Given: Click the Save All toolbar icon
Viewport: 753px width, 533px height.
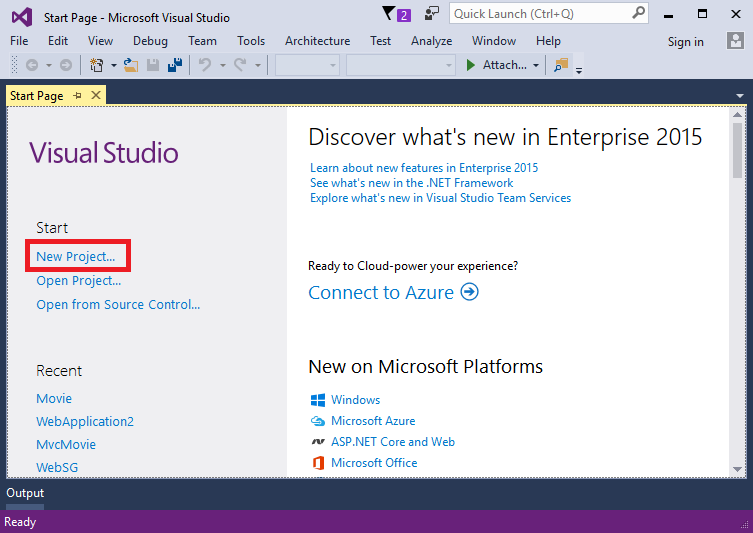Looking at the screenshot, I should coord(174,65).
